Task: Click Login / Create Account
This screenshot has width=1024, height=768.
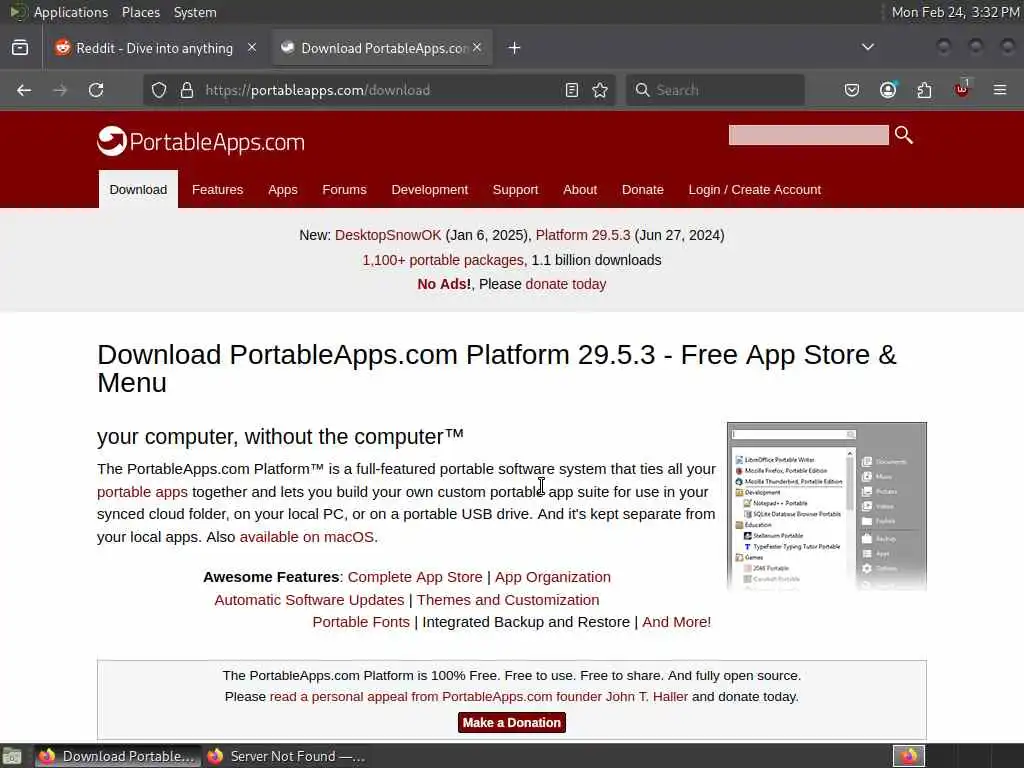Action: [x=755, y=189]
